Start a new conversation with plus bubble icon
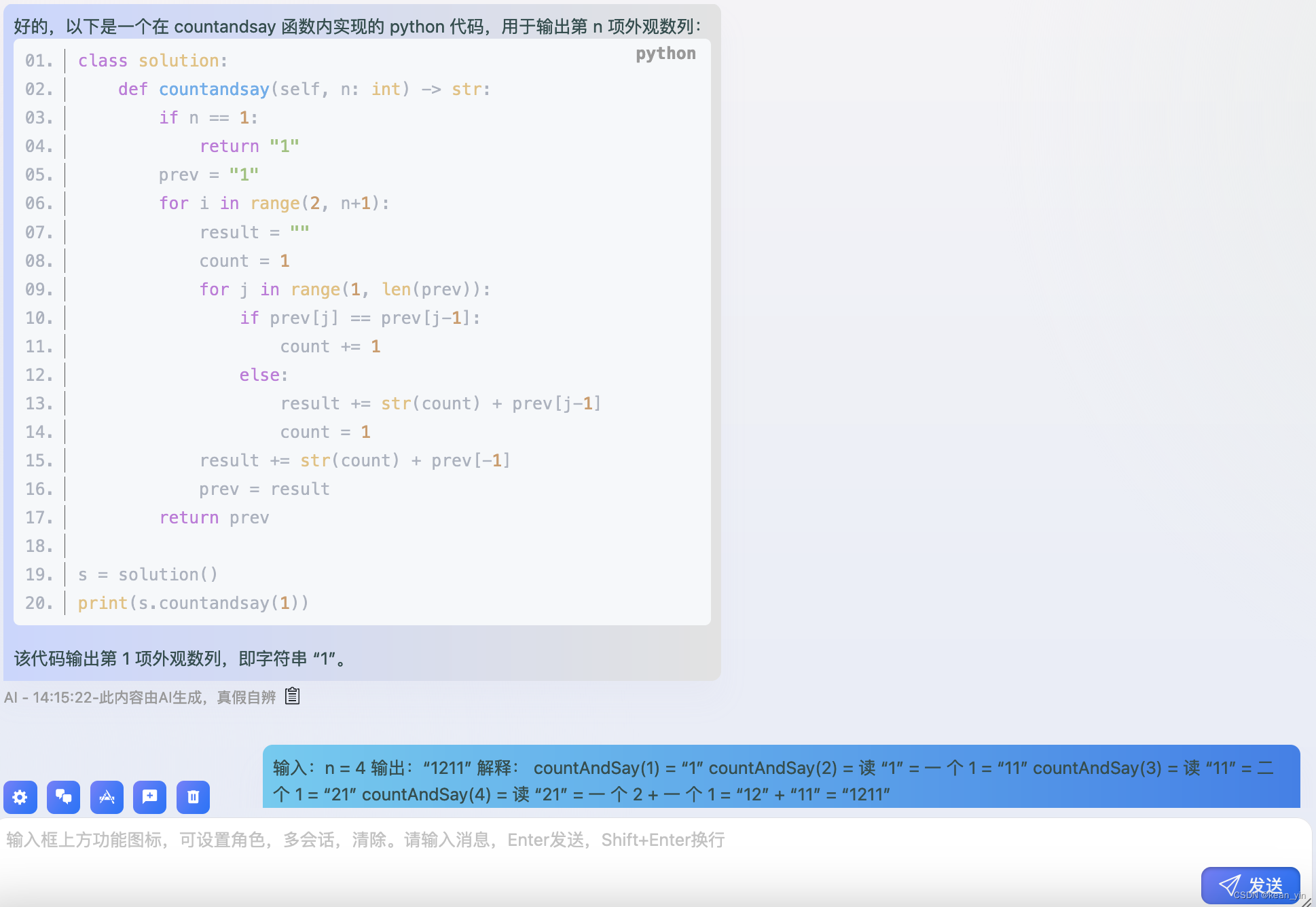1316x907 pixels. click(150, 797)
